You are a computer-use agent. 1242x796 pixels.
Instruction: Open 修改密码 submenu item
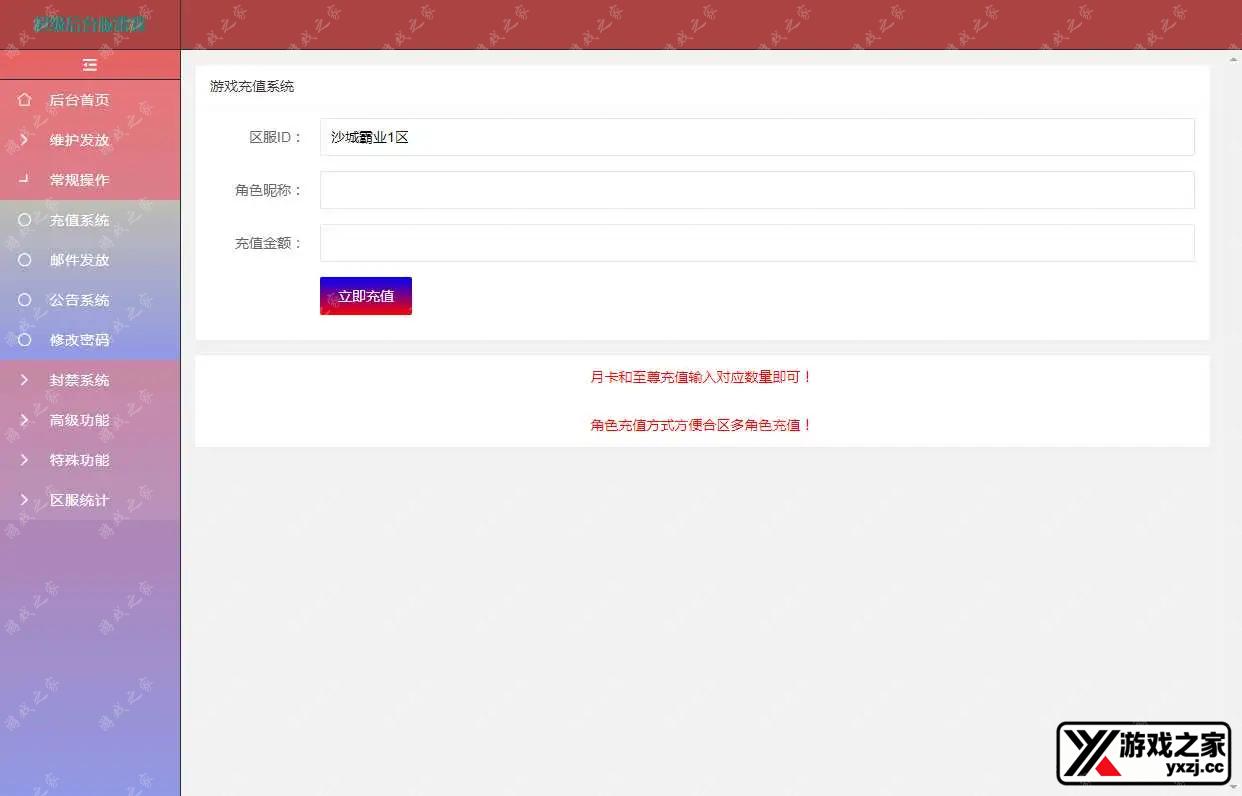(80, 340)
